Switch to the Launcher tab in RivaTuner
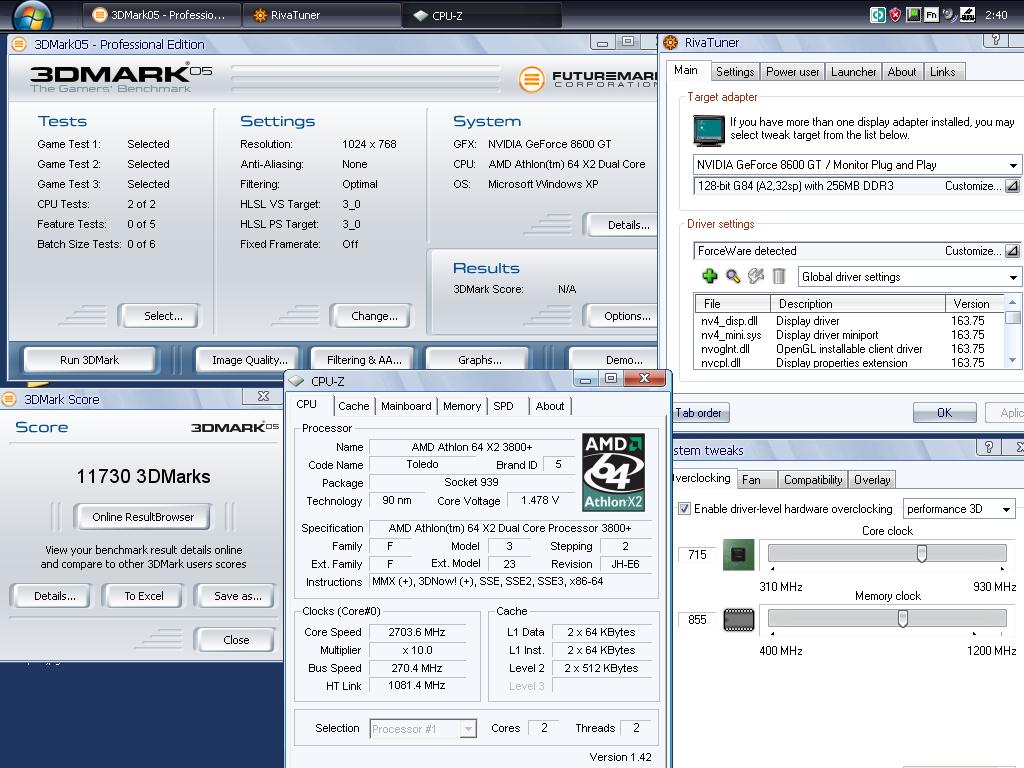This screenshot has width=1024, height=768. [853, 72]
